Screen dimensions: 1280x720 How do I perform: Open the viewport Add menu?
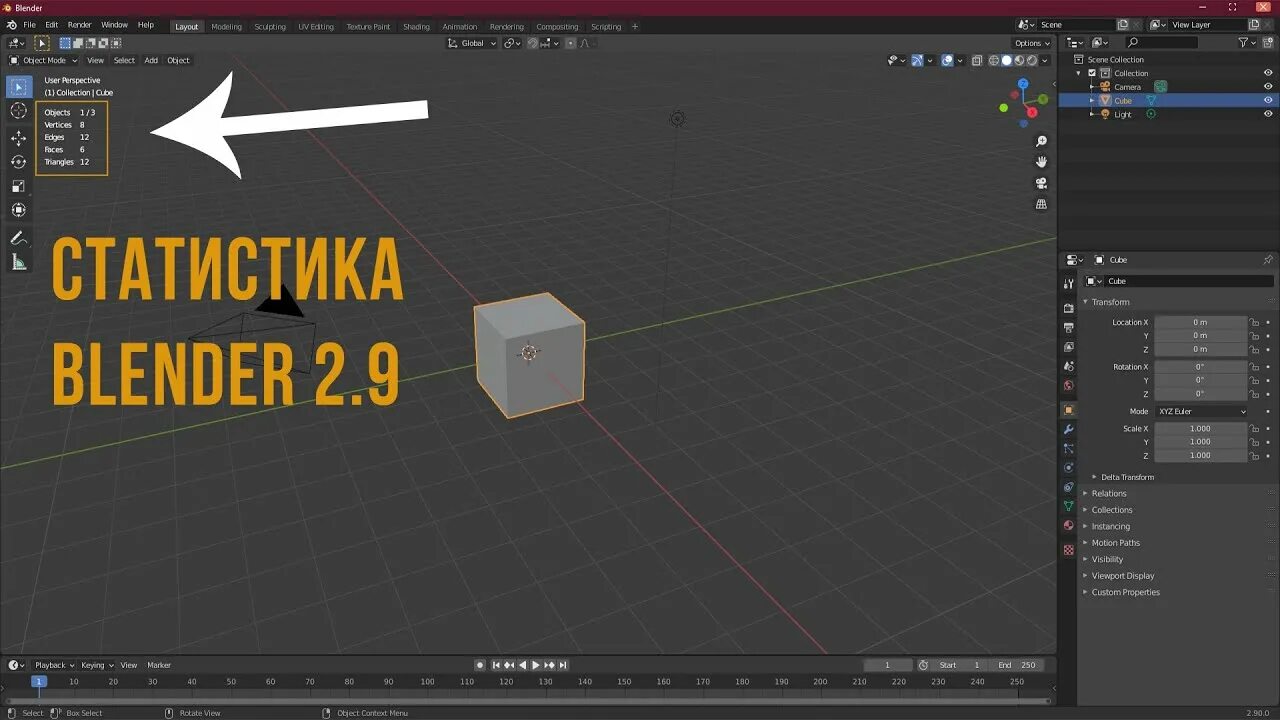pyautogui.click(x=151, y=60)
